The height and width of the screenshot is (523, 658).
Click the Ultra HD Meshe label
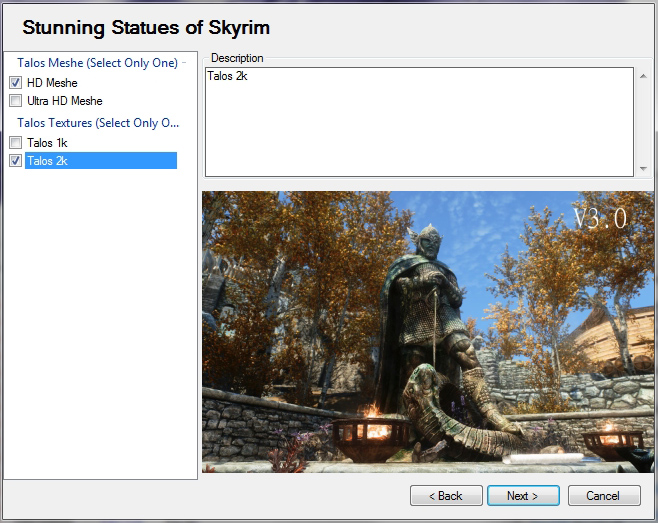[x=65, y=101]
